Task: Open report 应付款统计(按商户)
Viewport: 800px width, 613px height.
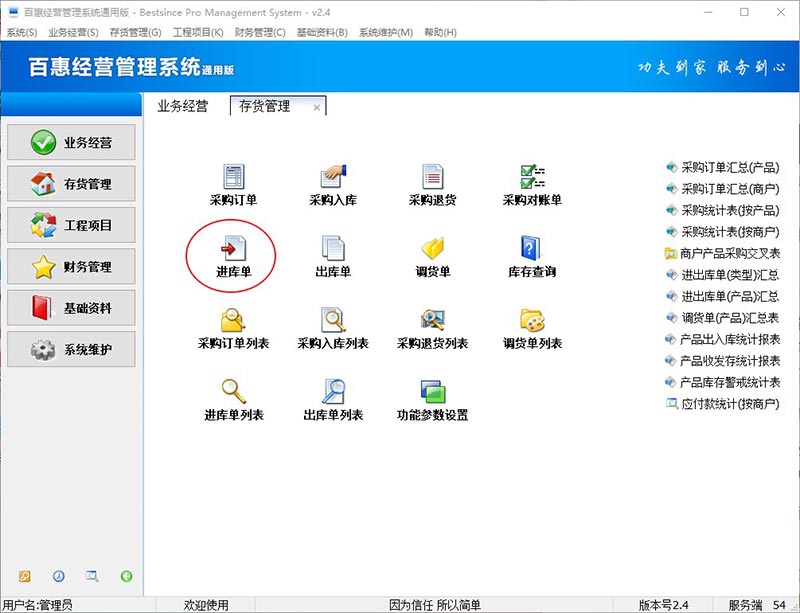Action: (x=723, y=404)
